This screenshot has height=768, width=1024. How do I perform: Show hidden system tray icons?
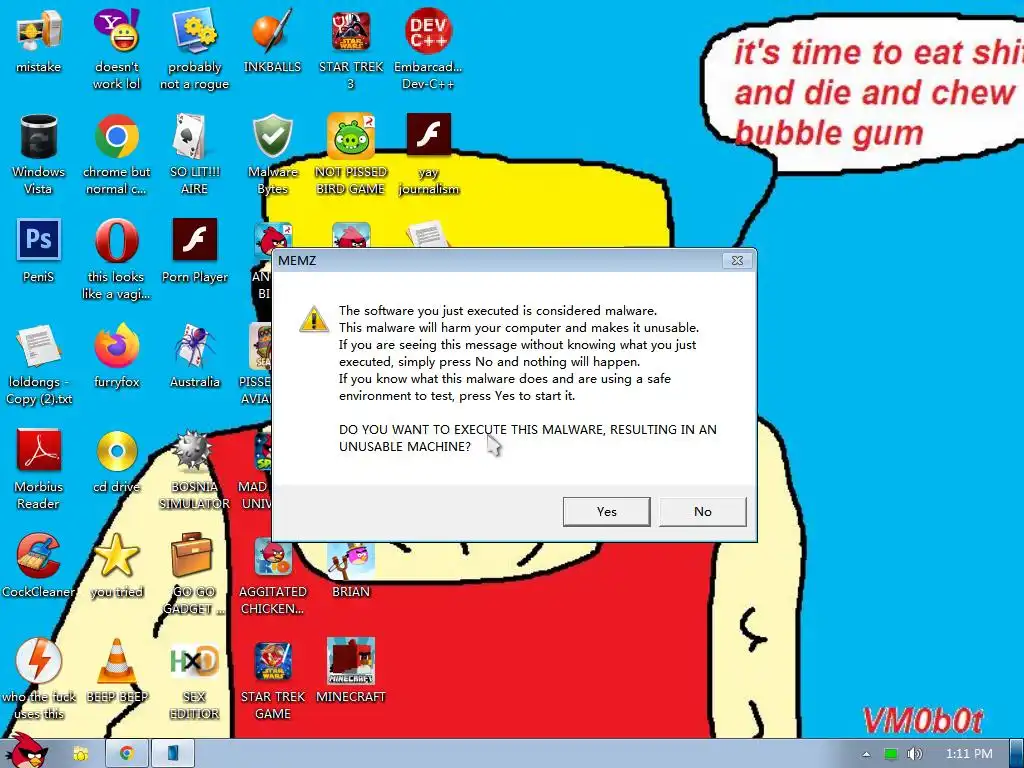point(867,754)
